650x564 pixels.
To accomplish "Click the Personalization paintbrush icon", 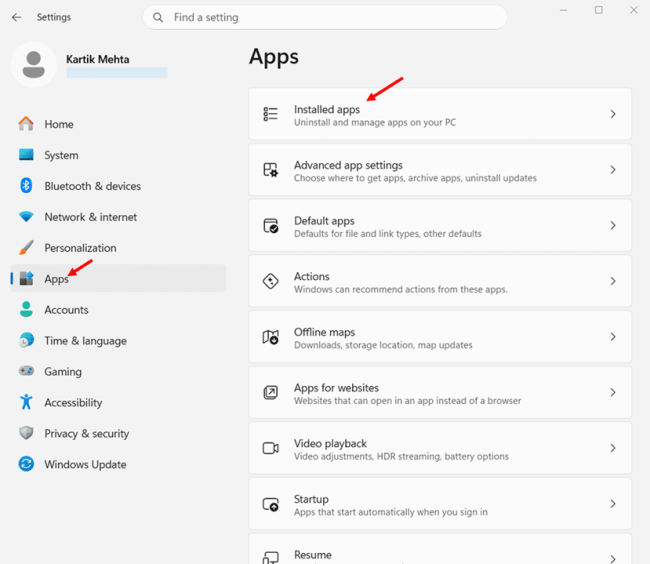I will 26,247.
